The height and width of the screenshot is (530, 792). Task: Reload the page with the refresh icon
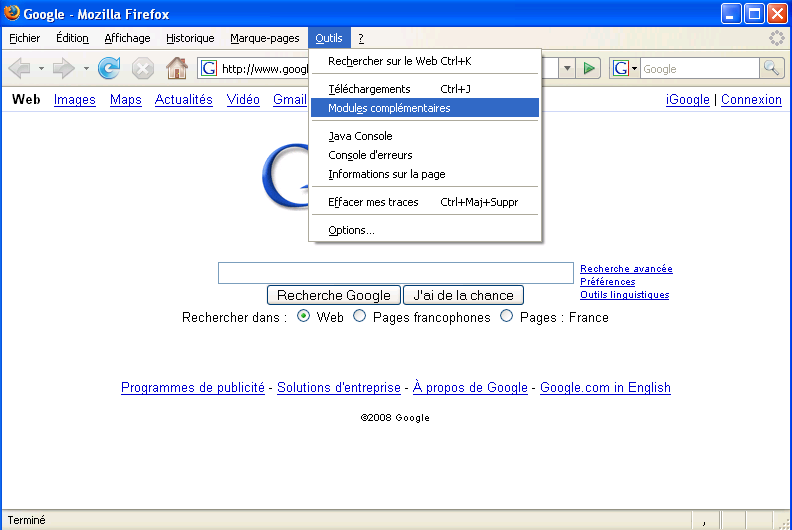tap(109, 68)
